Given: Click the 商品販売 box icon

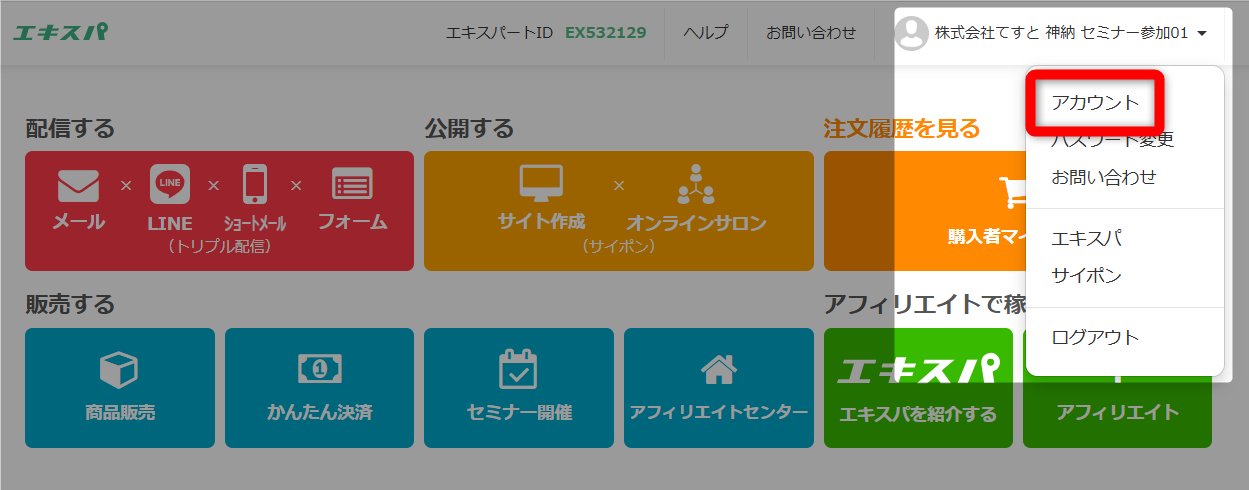Looking at the screenshot, I should (x=119, y=370).
